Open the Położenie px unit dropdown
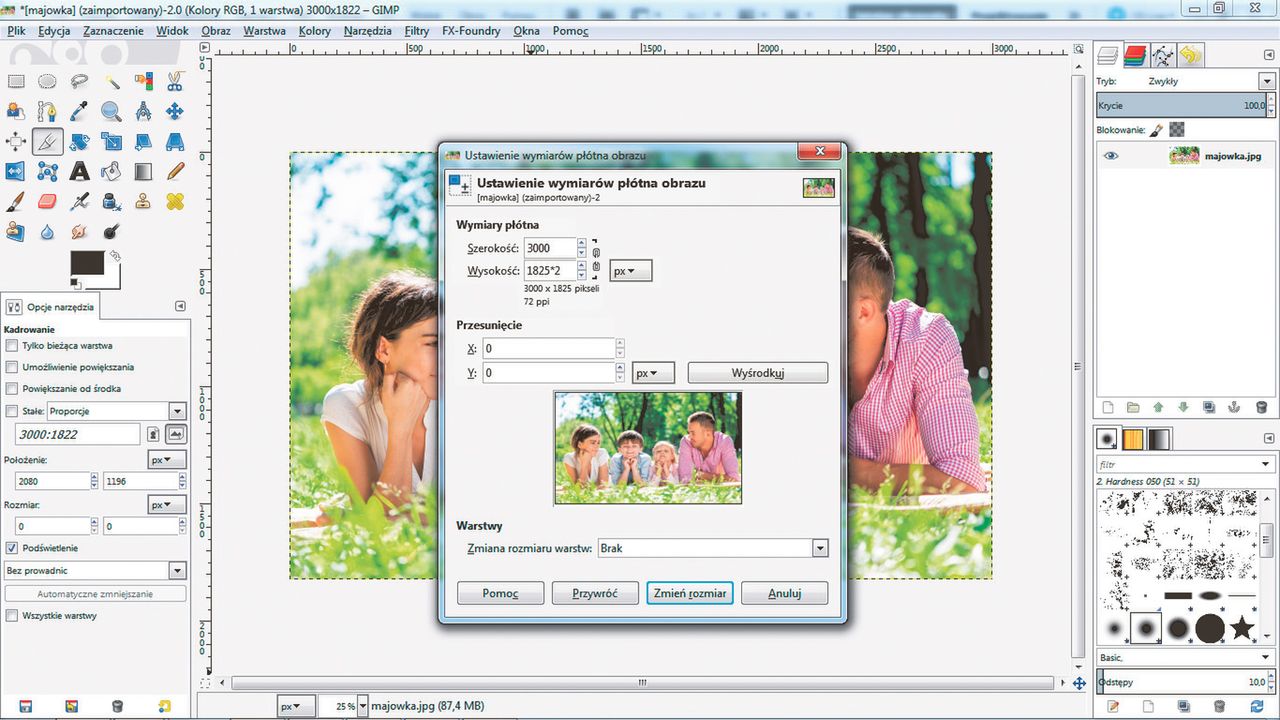Screen dimensions: 1280x720 167,460
